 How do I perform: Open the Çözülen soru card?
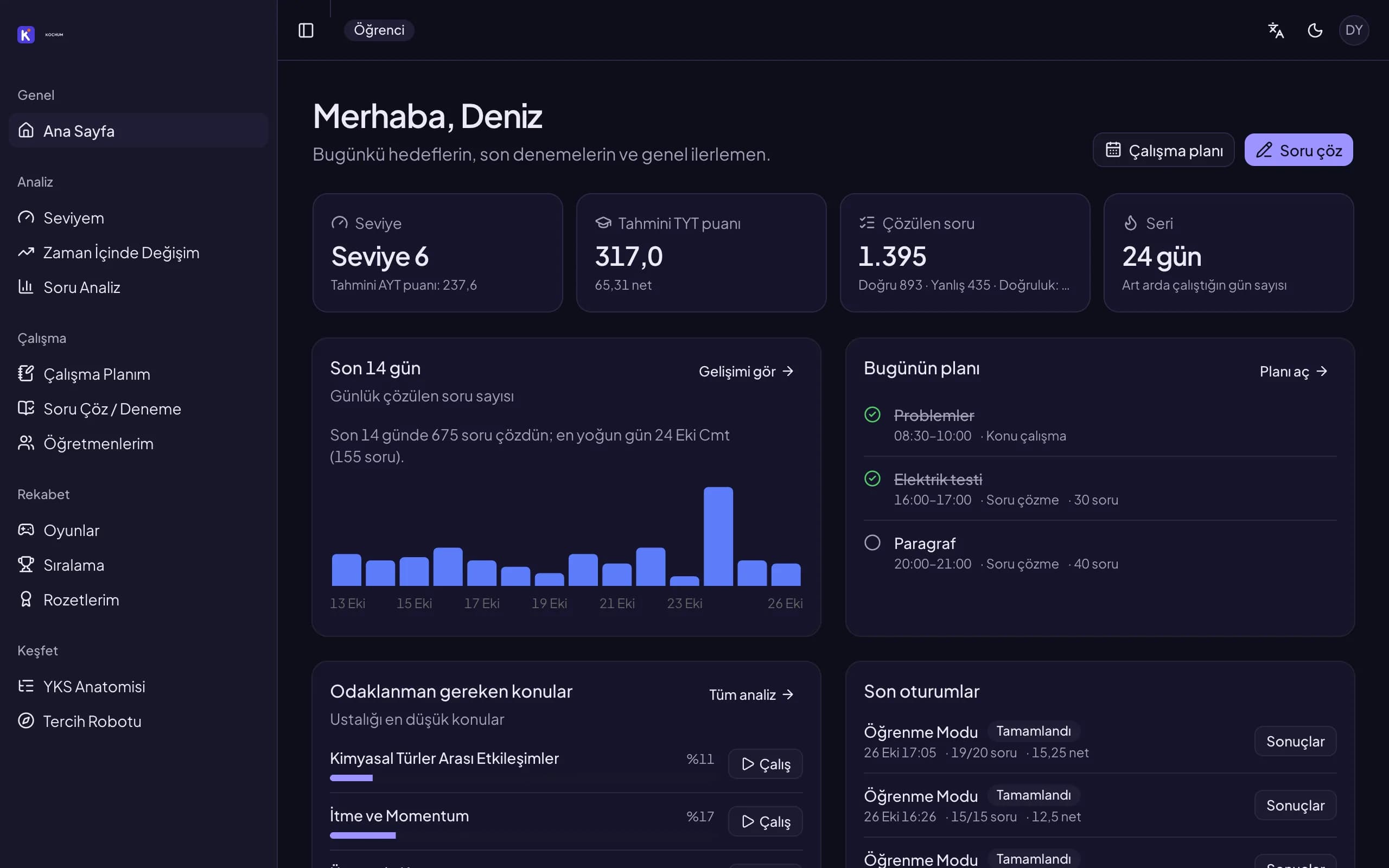(x=965, y=253)
